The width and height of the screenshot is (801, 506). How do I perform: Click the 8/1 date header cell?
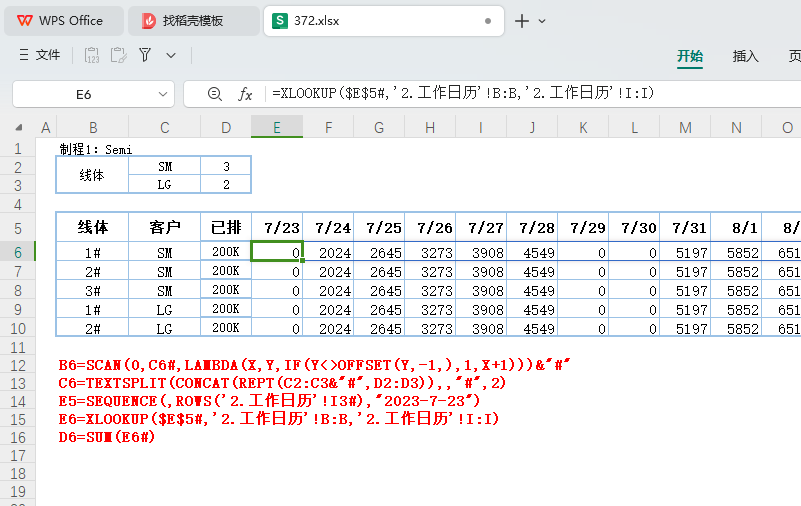736,227
